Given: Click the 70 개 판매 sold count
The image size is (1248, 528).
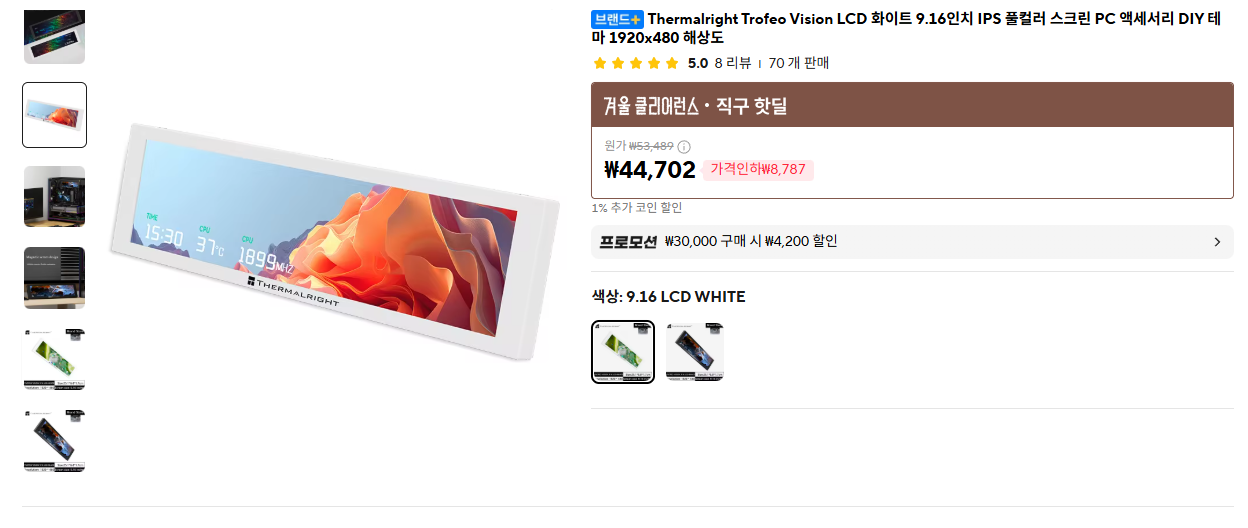Looking at the screenshot, I should click(x=798, y=63).
